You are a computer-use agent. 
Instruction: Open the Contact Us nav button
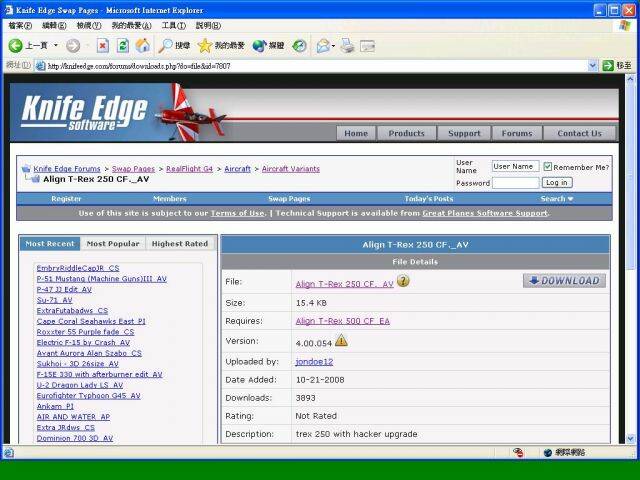pyautogui.click(x=580, y=133)
